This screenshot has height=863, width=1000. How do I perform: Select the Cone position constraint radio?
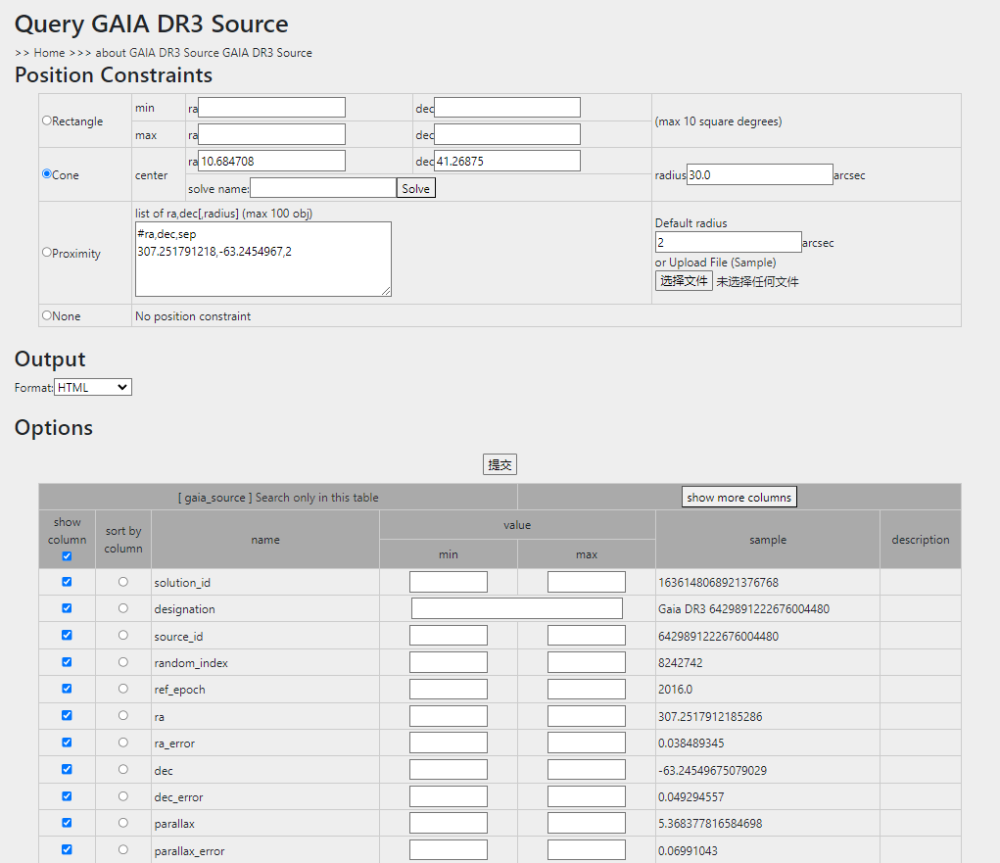(x=47, y=173)
